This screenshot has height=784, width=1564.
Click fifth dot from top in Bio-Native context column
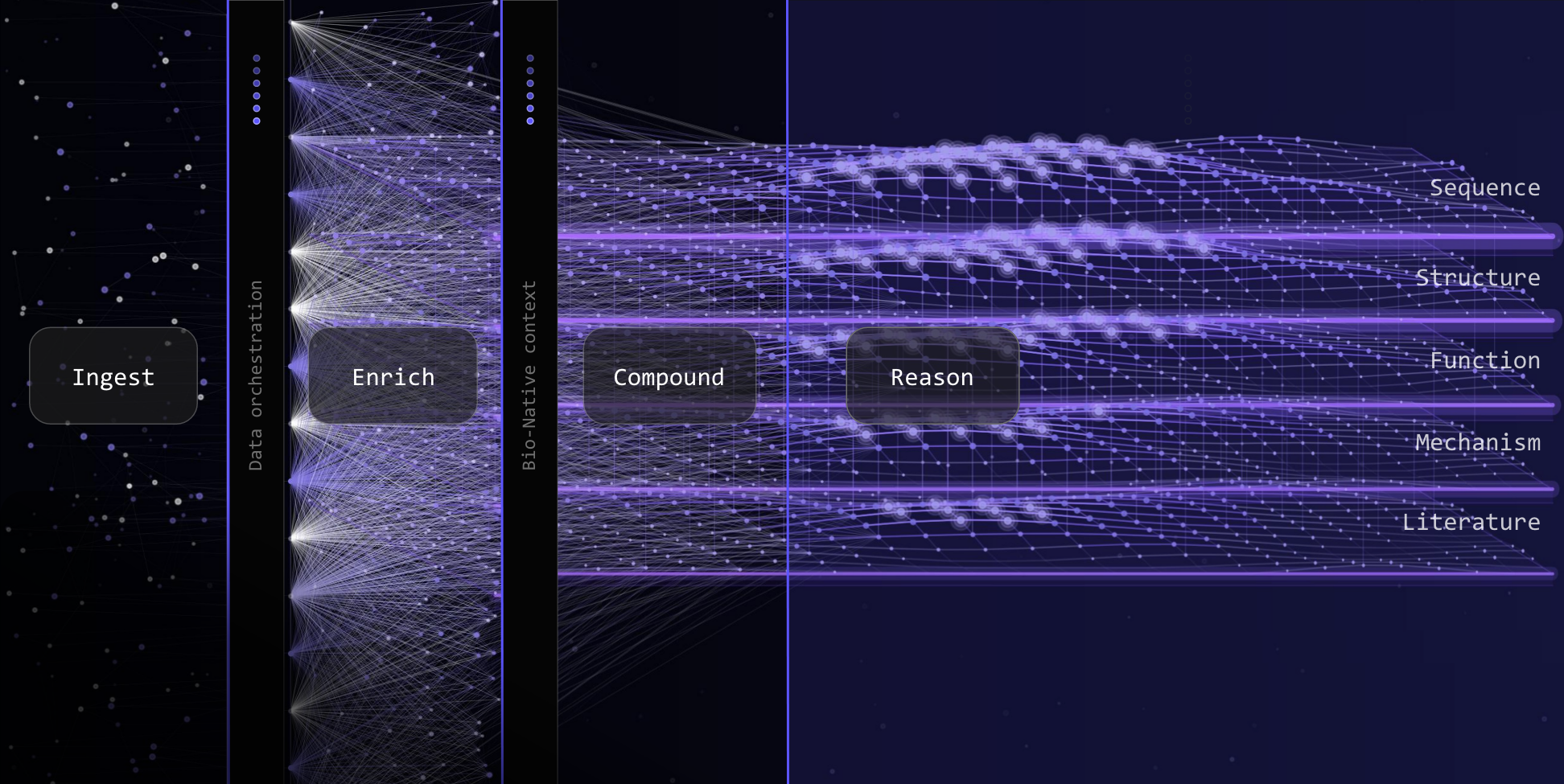(x=530, y=108)
